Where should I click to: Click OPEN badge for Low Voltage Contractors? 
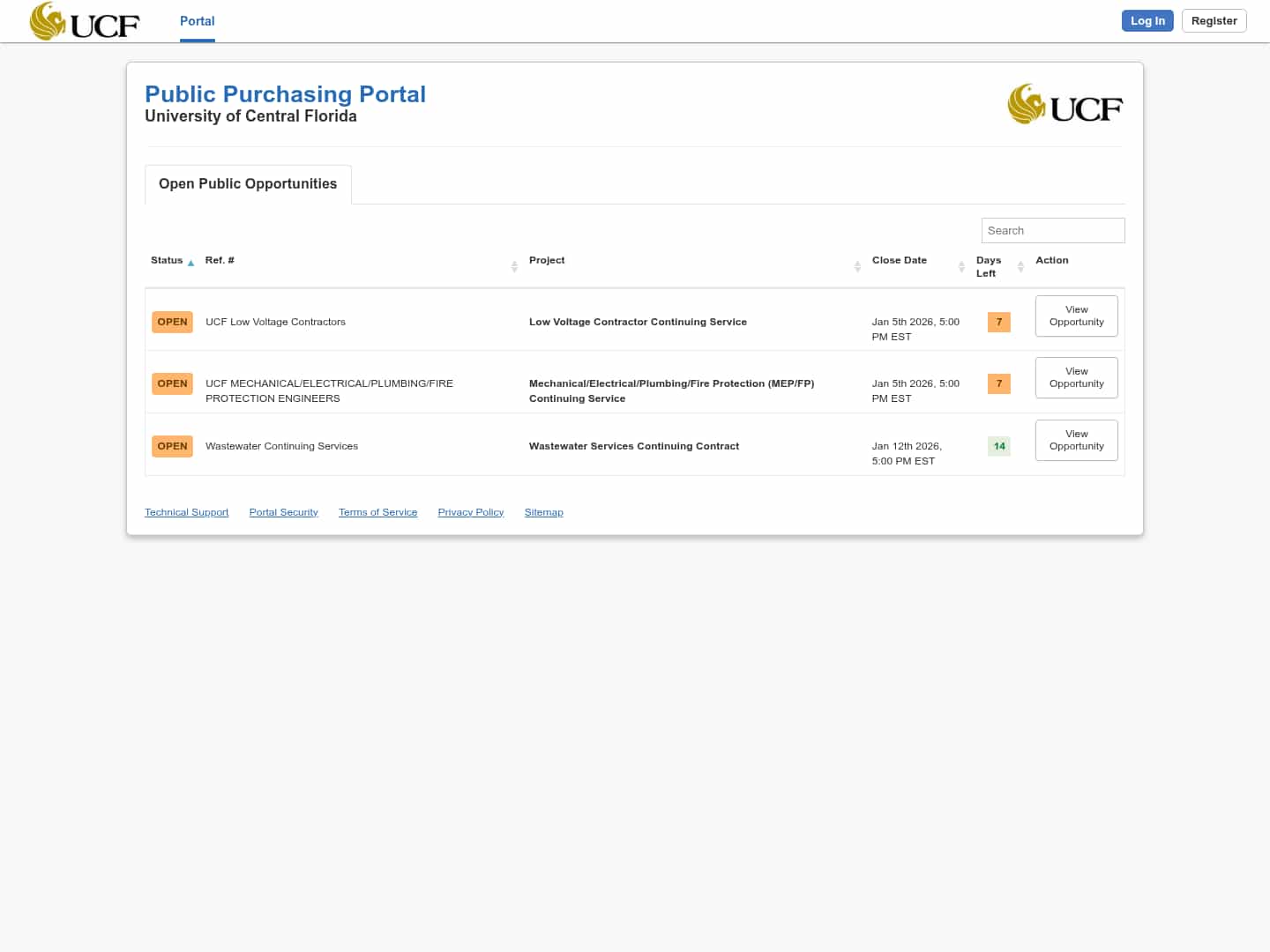[x=172, y=322]
